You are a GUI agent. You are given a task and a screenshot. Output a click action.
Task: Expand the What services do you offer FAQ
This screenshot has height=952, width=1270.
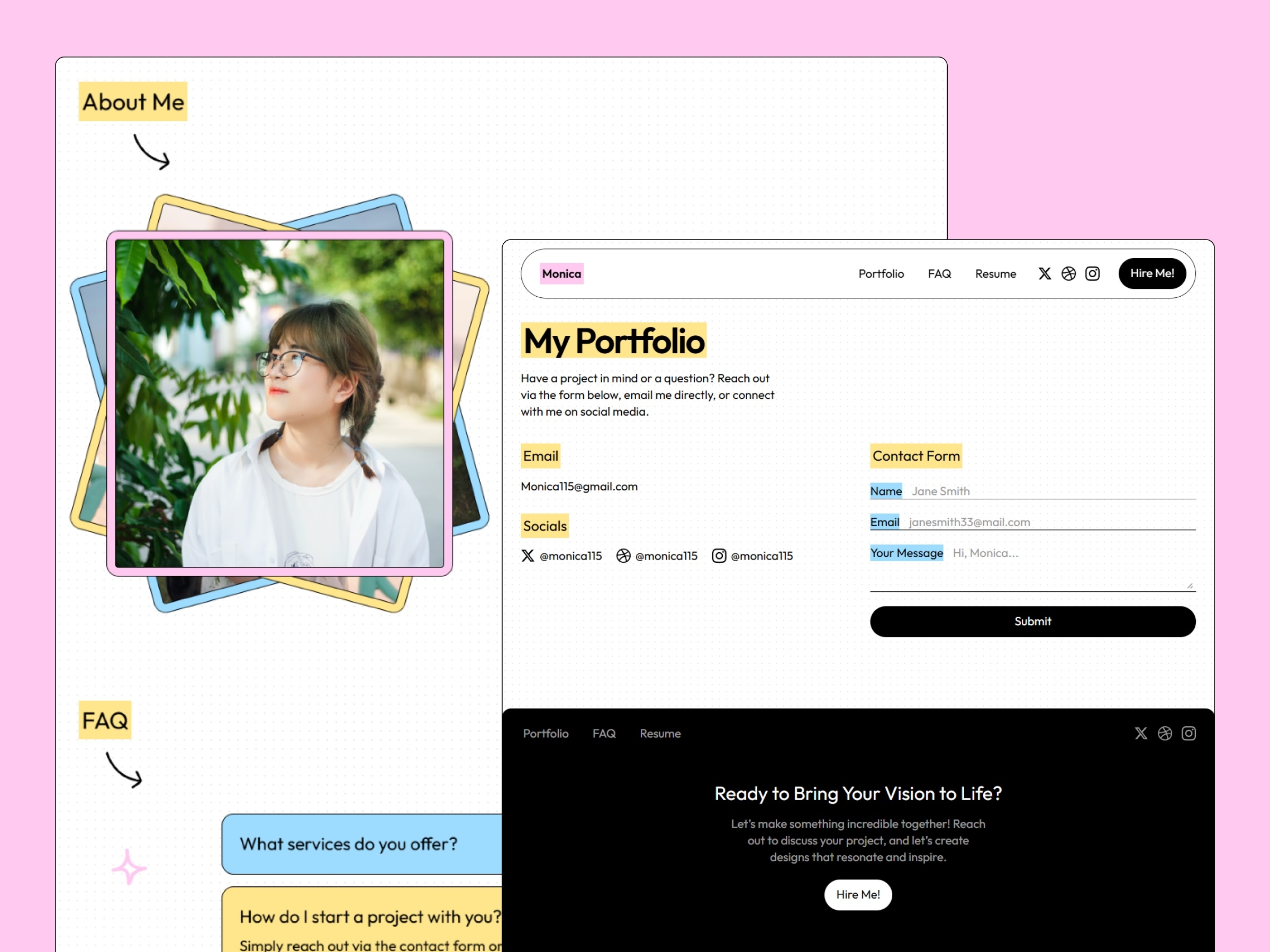[349, 843]
